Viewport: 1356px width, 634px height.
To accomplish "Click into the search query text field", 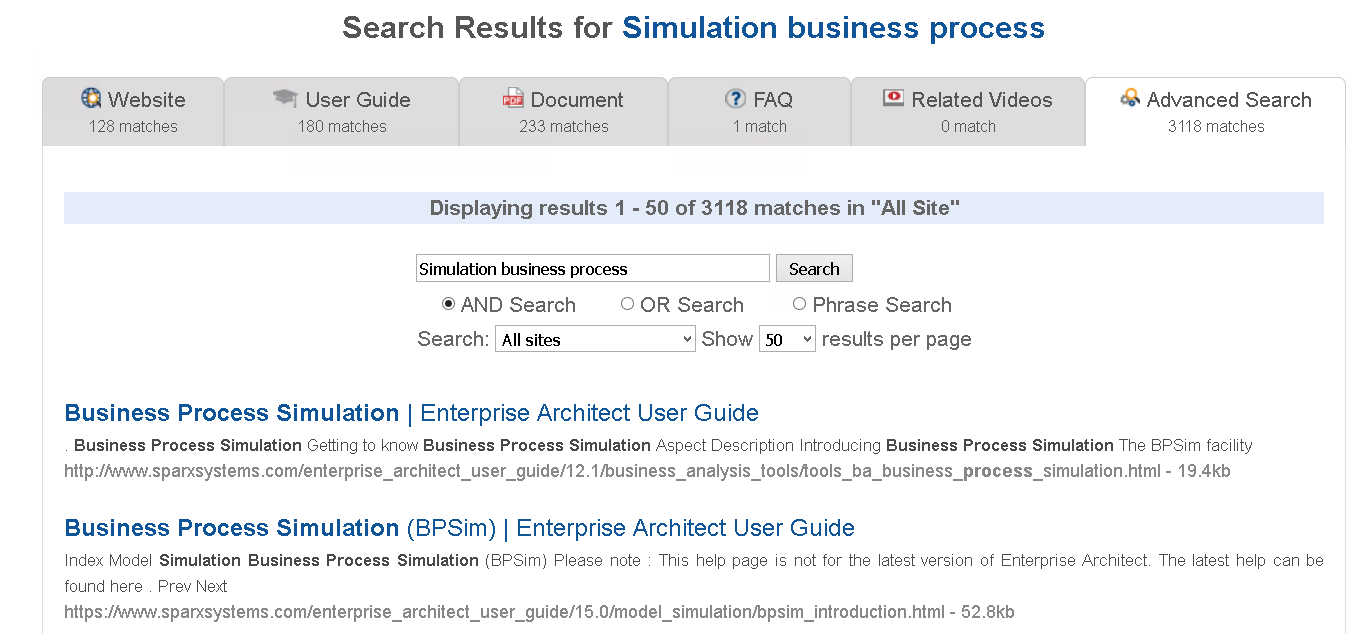I will coord(592,269).
